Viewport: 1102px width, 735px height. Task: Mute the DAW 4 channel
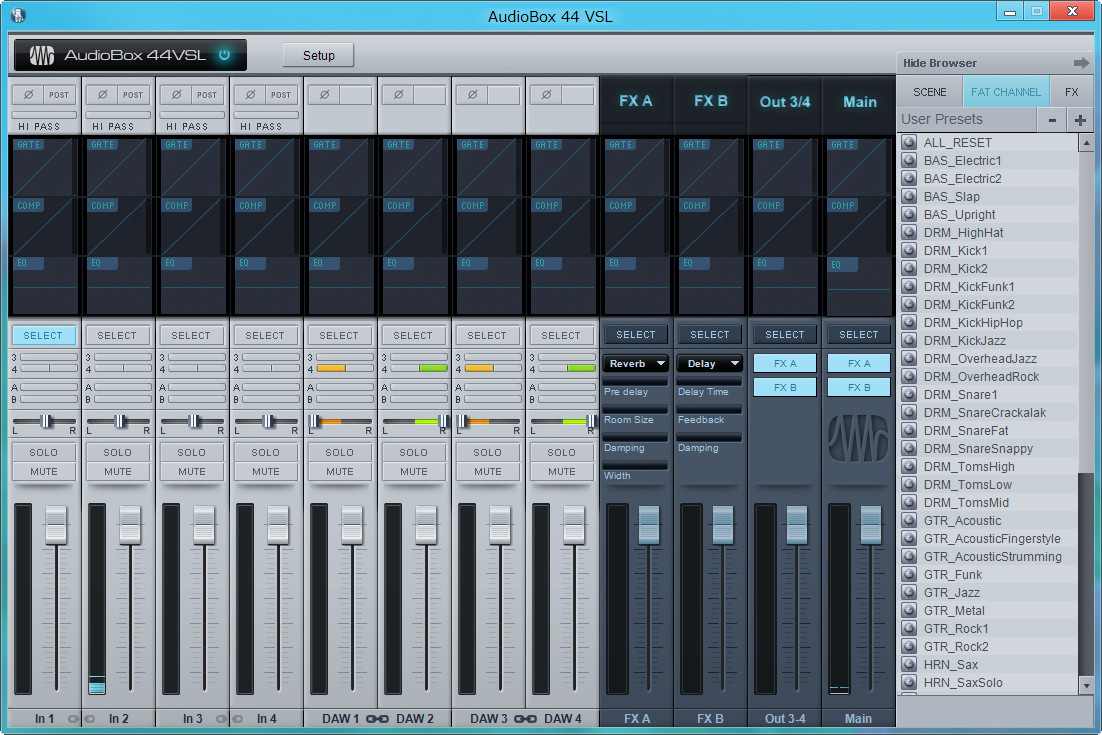click(562, 471)
